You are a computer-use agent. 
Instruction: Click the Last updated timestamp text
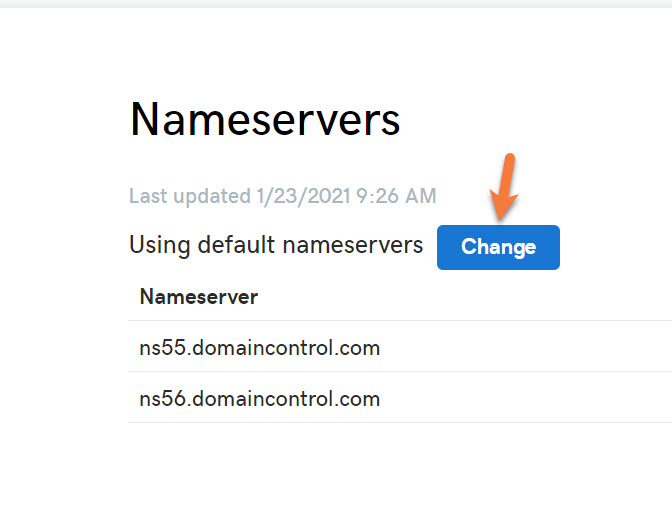point(282,196)
